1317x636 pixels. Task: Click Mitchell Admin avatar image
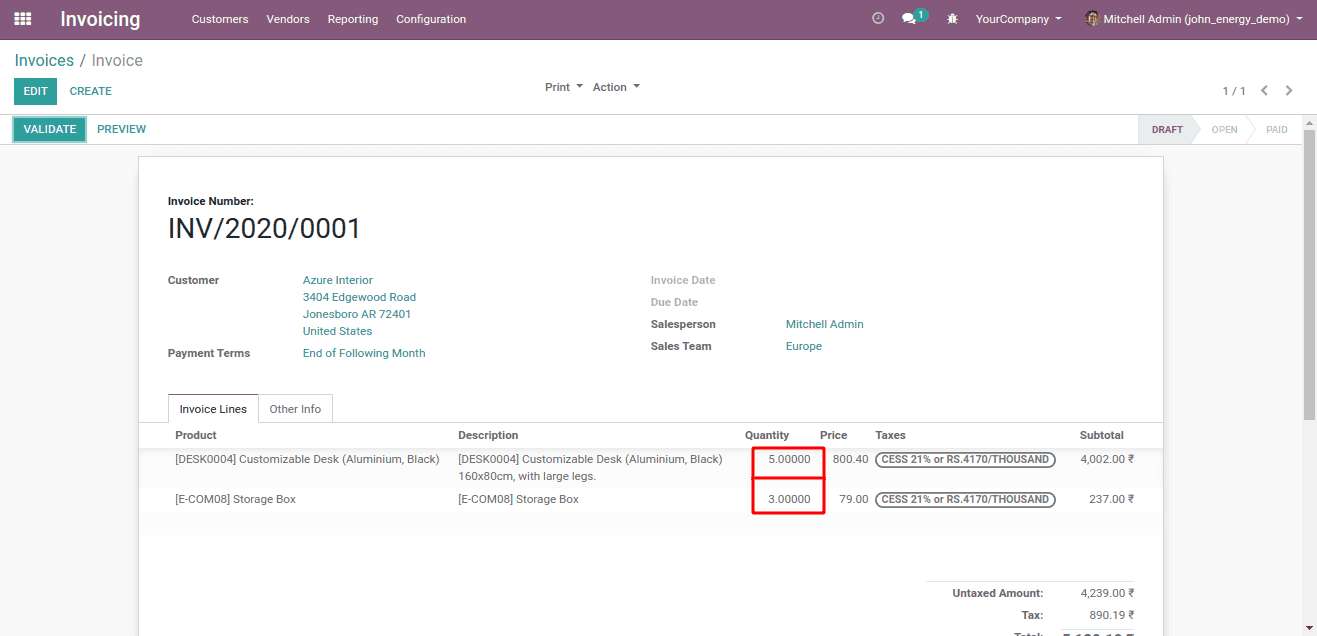click(x=1092, y=19)
